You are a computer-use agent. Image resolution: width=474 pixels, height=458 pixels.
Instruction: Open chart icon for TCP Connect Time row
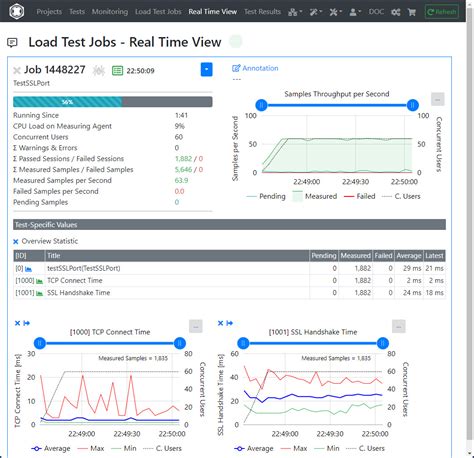tap(39, 281)
